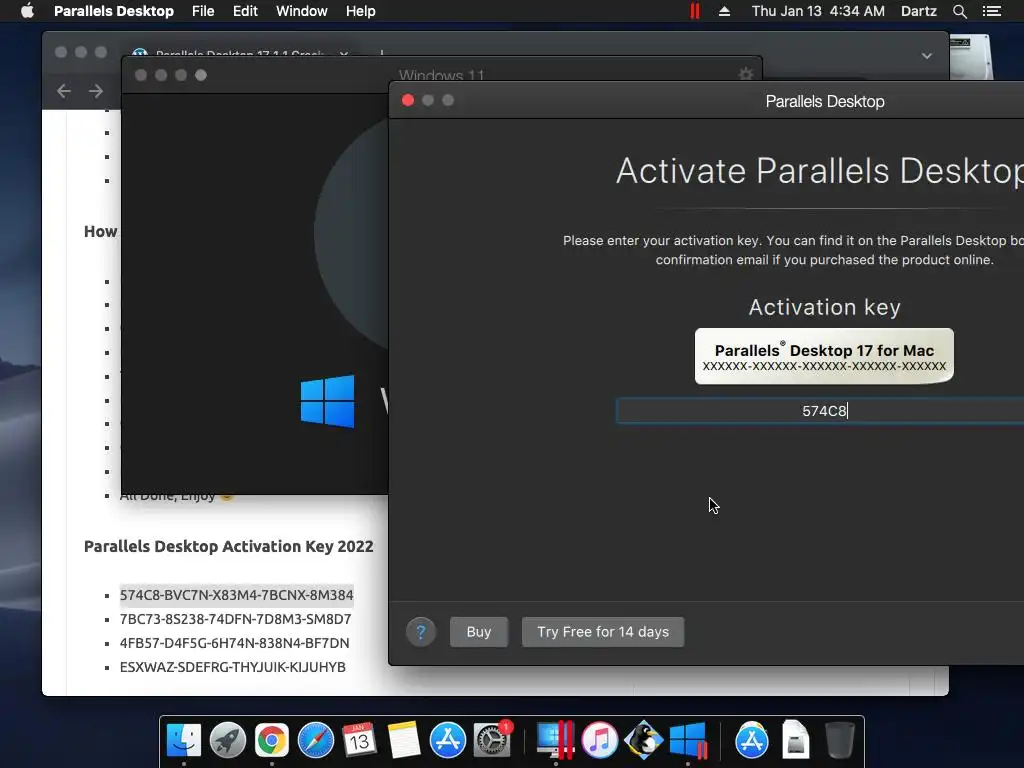
Task: Open System Preferences from Dock
Action: pyautogui.click(x=492, y=740)
